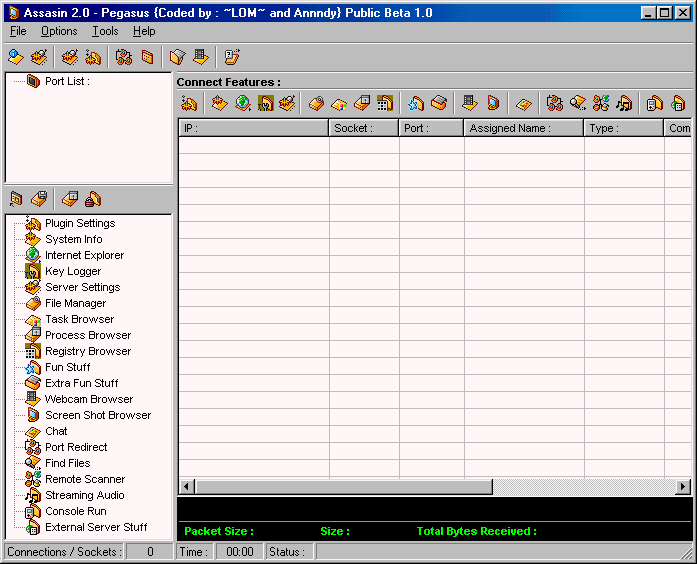Click the Key Logger icon in sidebar

pos(33,271)
